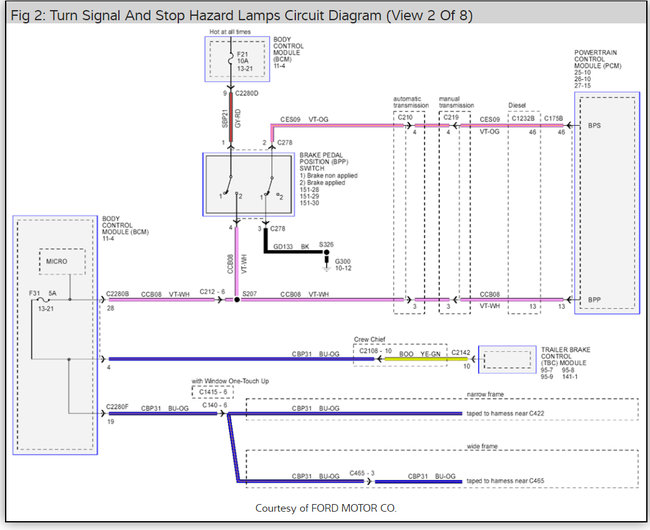Click the "BRAKE PEDAL POSITION (BPP) SWITCH" label
Image resolution: width=650 pixels, height=530 pixels.
(324, 162)
